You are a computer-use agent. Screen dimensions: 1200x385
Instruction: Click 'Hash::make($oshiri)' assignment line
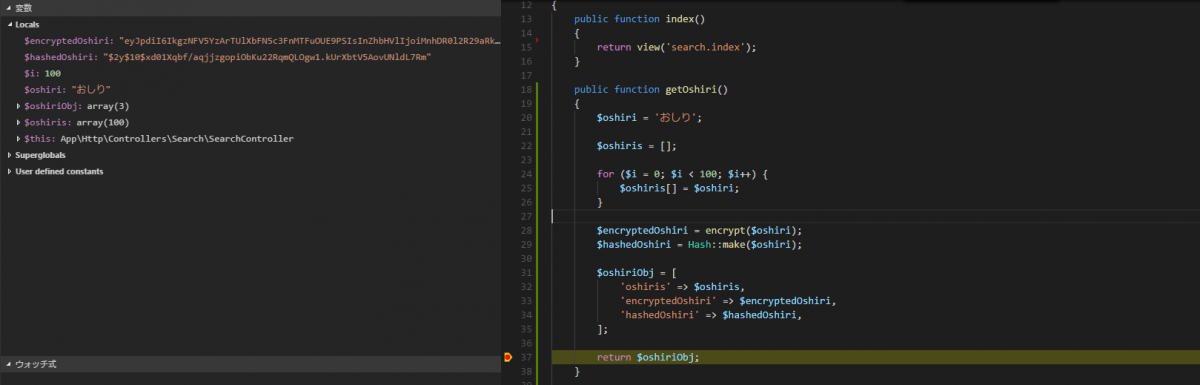(700, 244)
